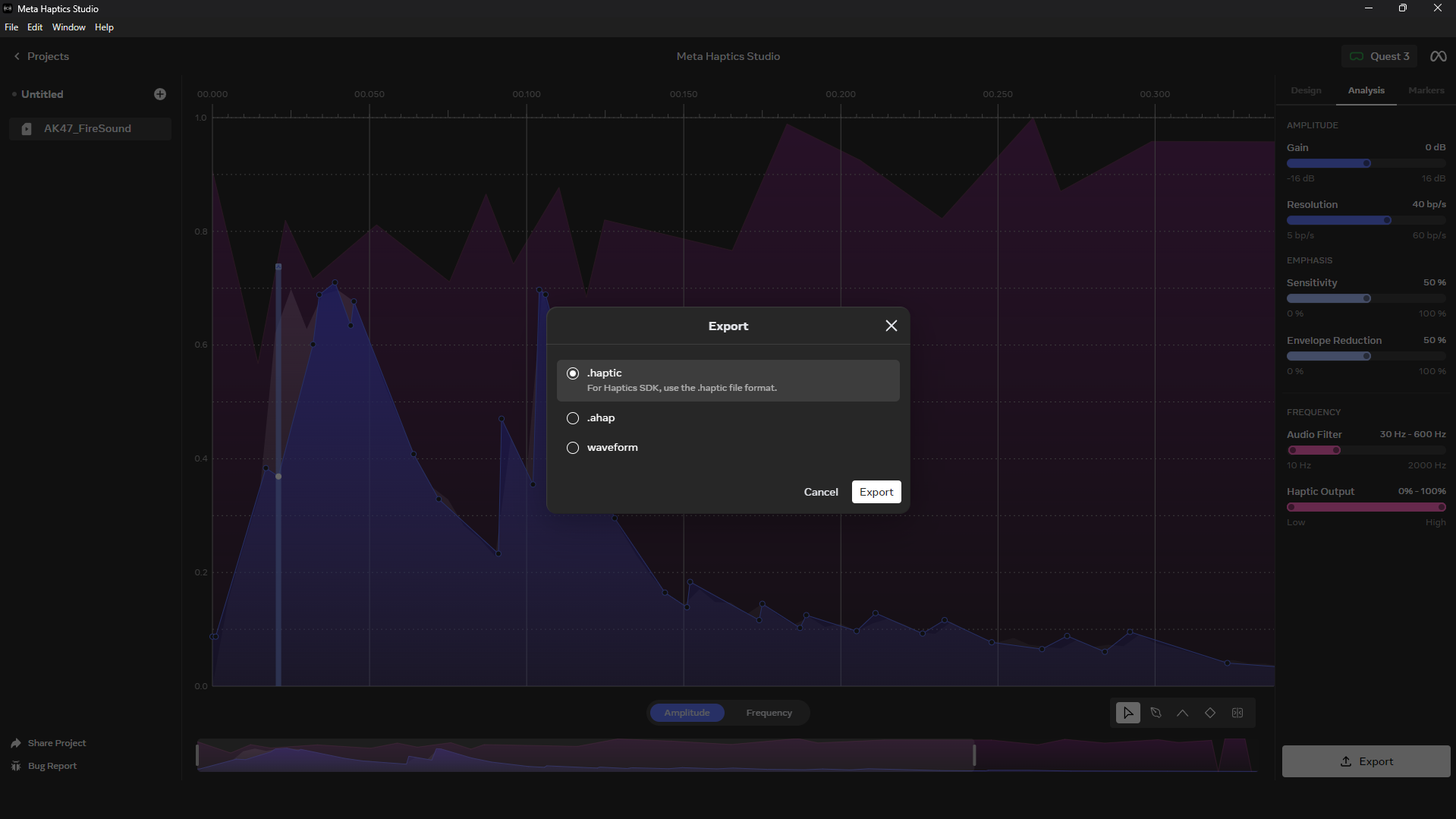Click the timeline overview right handle
The image size is (1456, 819).
pyautogui.click(x=973, y=755)
